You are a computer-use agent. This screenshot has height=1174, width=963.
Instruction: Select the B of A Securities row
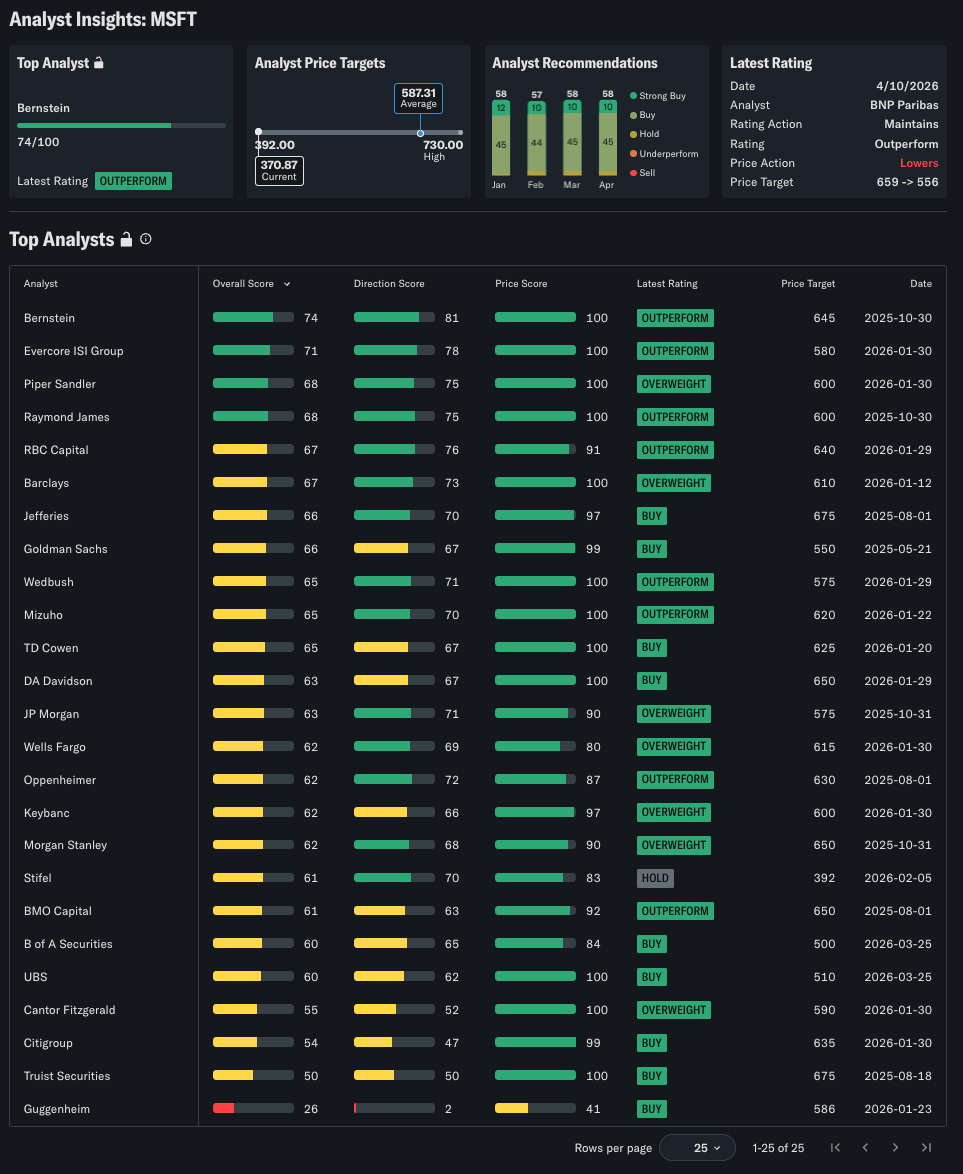pyautogui.click(x=478, y=944)
